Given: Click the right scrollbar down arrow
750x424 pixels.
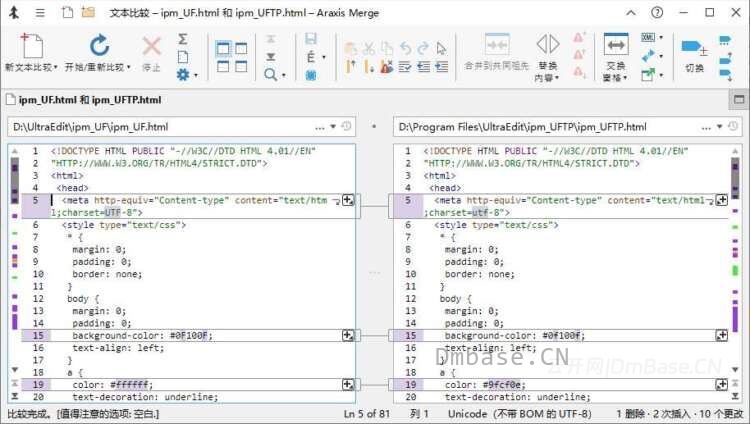Looking at the screenshot, I should point(735,369).
